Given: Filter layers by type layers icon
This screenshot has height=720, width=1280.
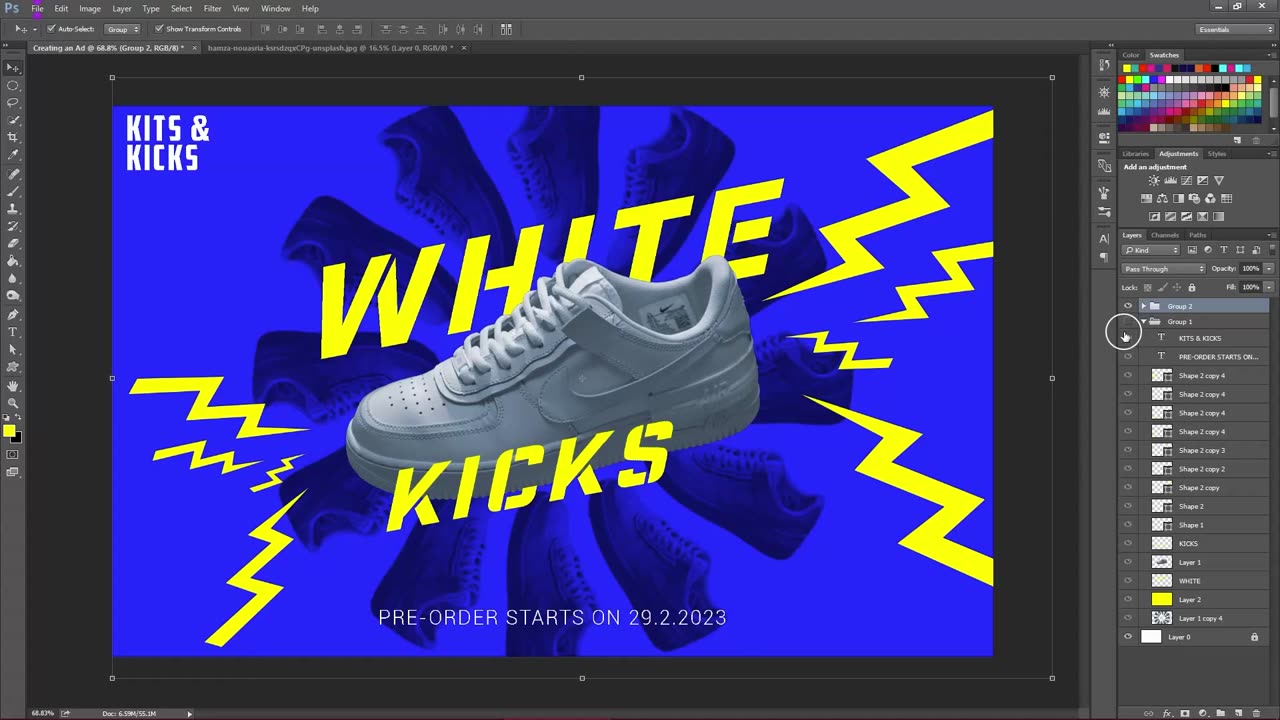Looking at the screenshot, I should click(x=1224, y=249).
